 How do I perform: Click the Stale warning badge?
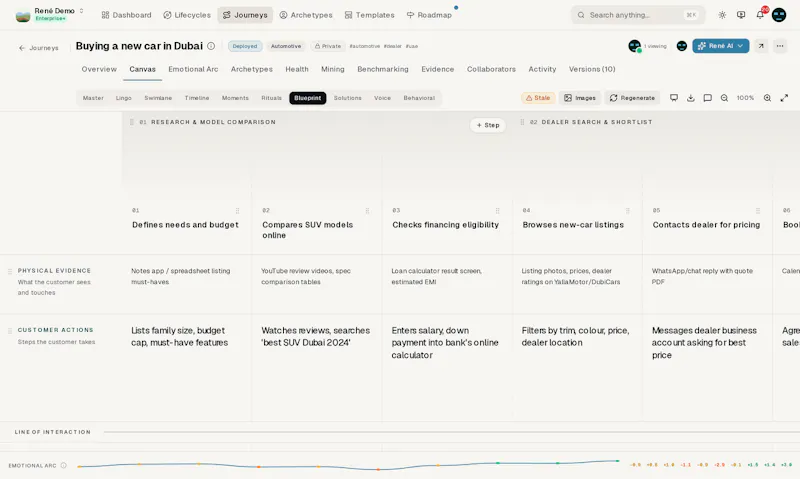[x=538, y=98]
